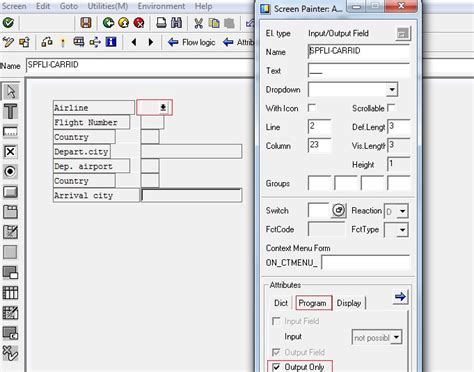474x372 pixels.
Task: Select the Checkbox element tool
Action: click(10, 152)
